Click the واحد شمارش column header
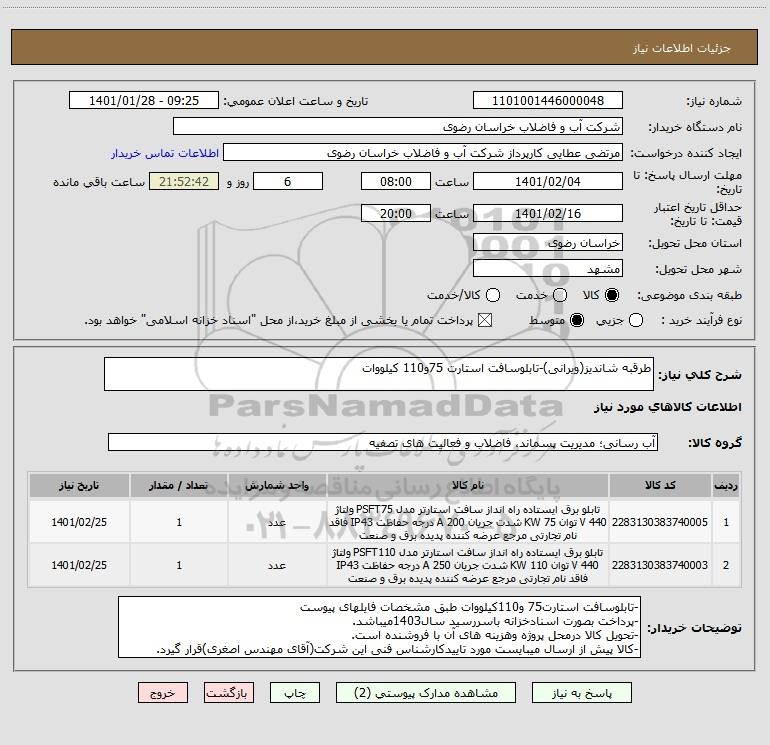The image size is (770, 745). [277, 485]
